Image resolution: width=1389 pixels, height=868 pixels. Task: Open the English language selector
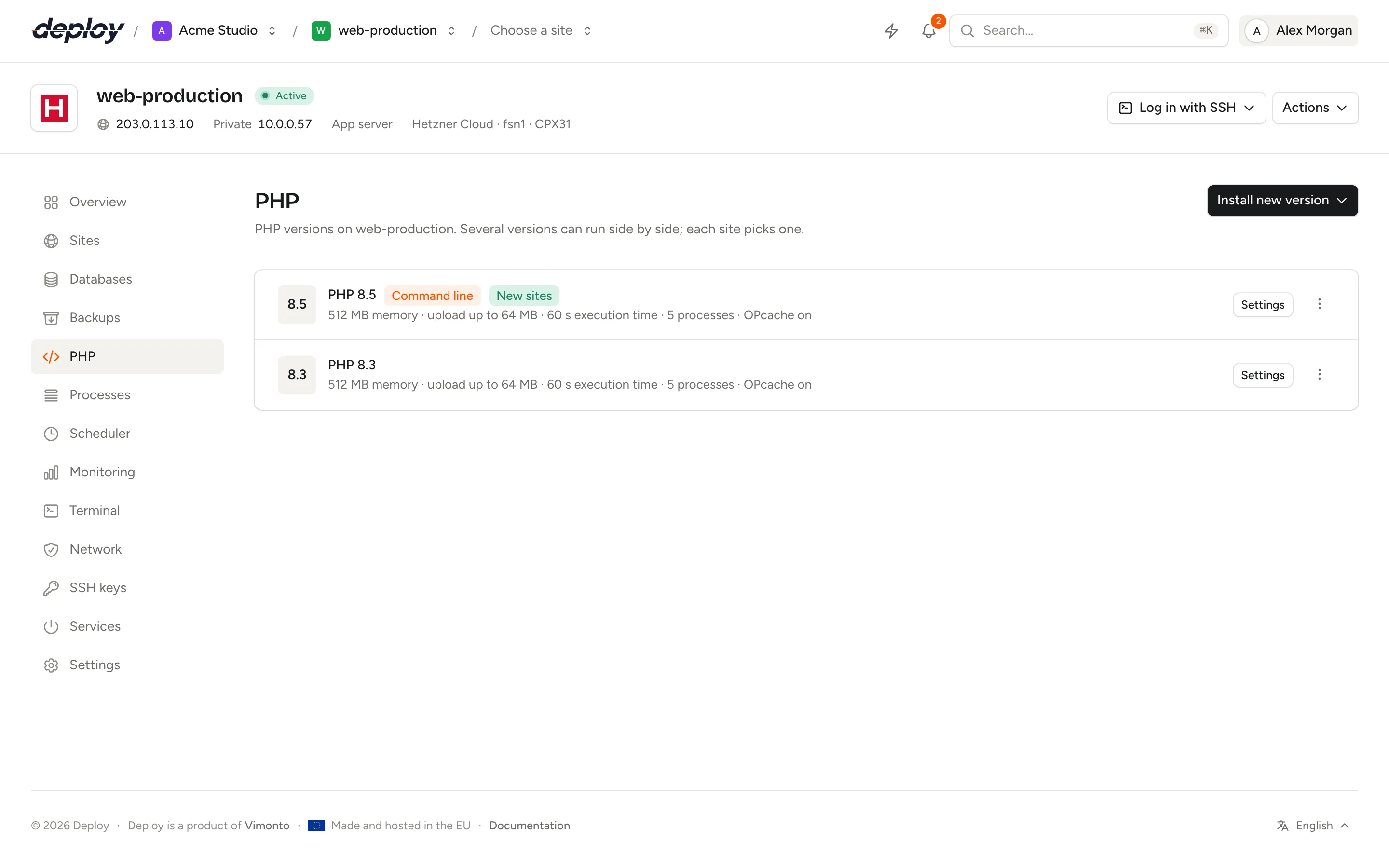click(1314, 826)
